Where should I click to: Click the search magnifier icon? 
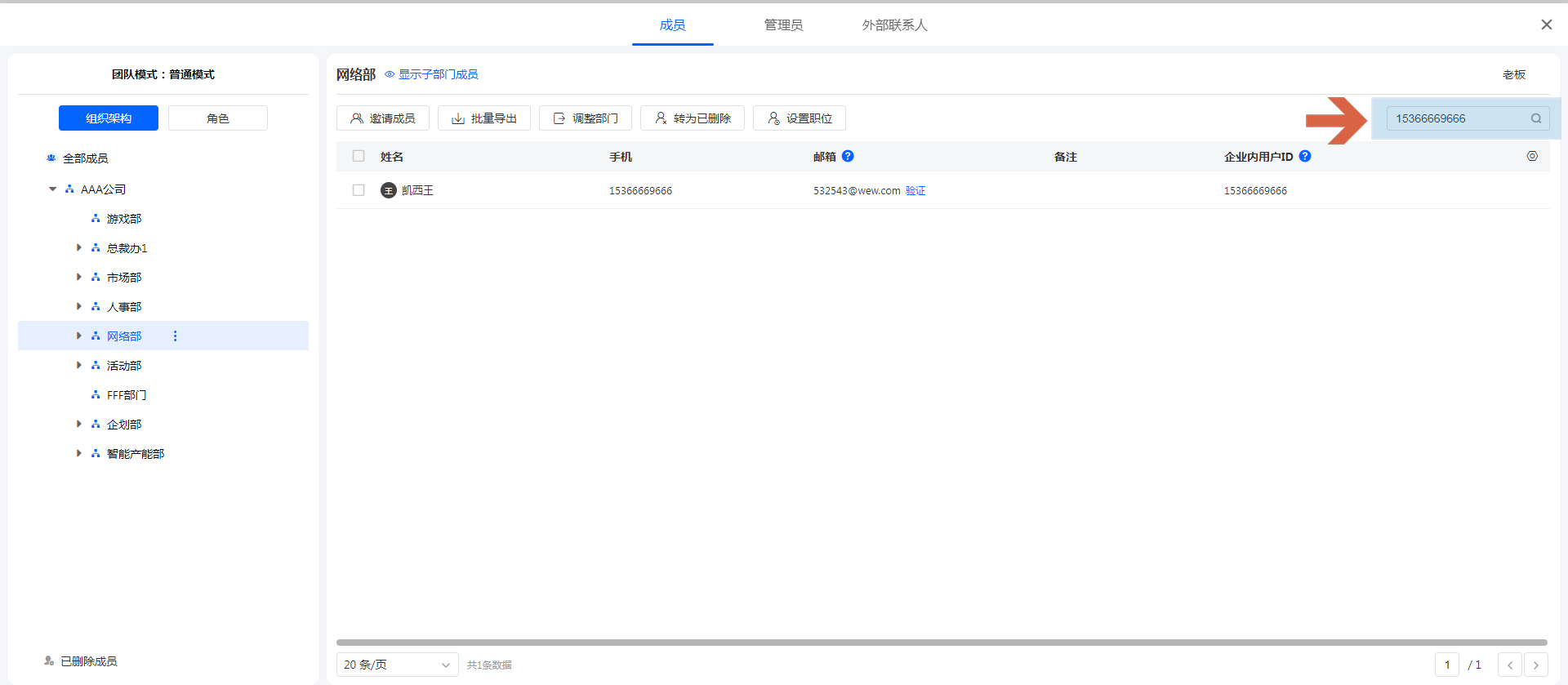[1535, 118]
